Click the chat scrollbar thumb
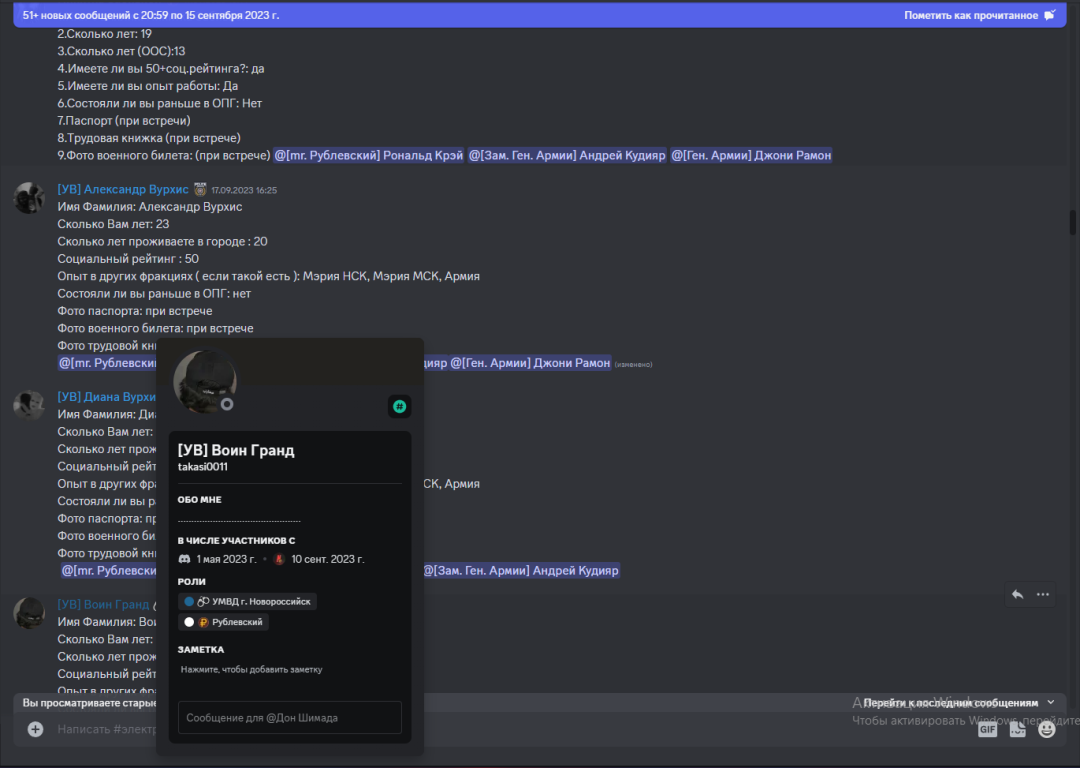Screen dimensions: 1080x768 click(x=1072, y=222)
